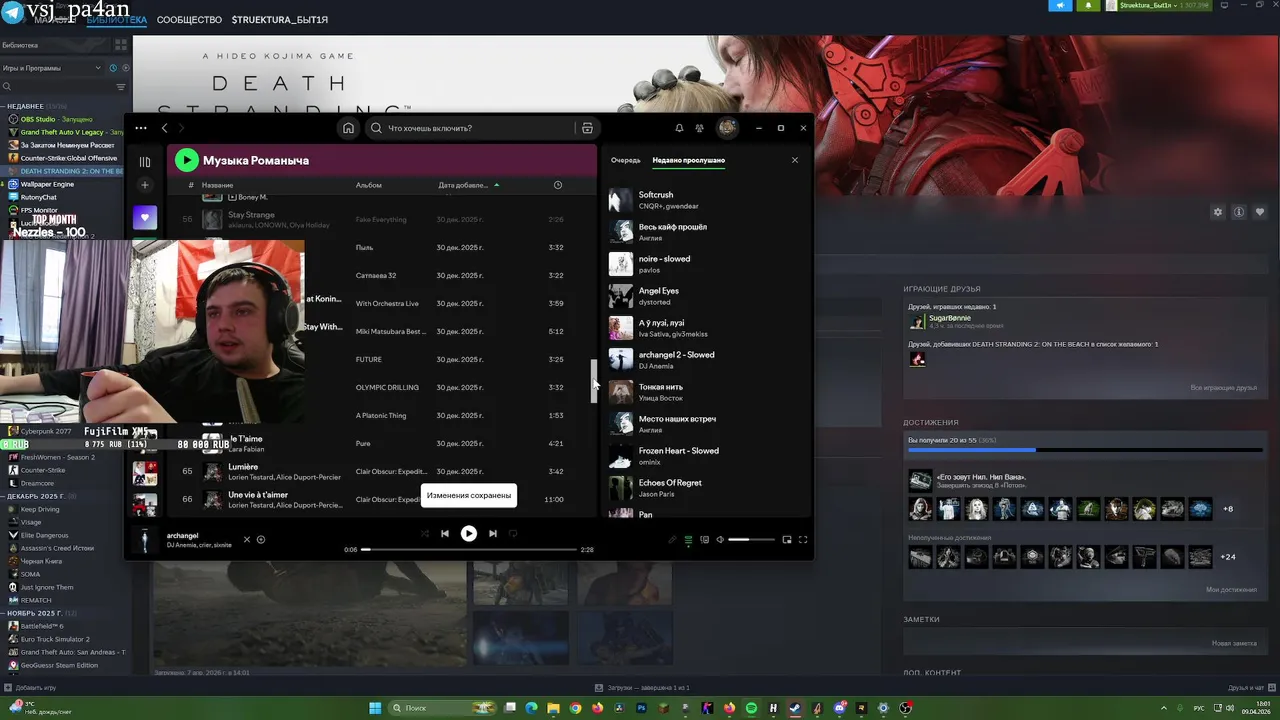This screenshot has width=1280, height=720.
Task: Favorite the game with heart icon
Action: (x=1260, y=212)
